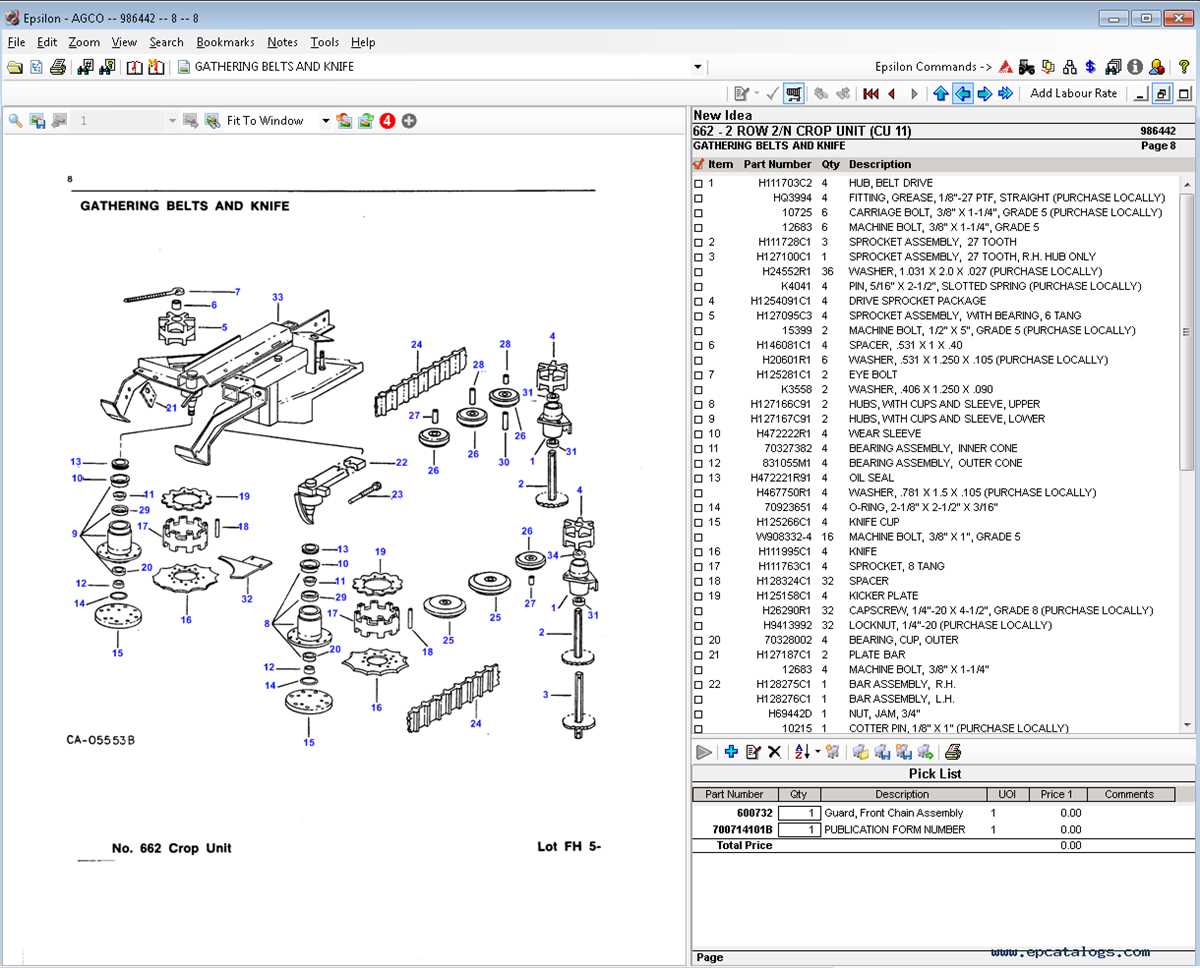Click the gray info circle icon
This screenshot has height=968, width=1200.
[1135, 67]
